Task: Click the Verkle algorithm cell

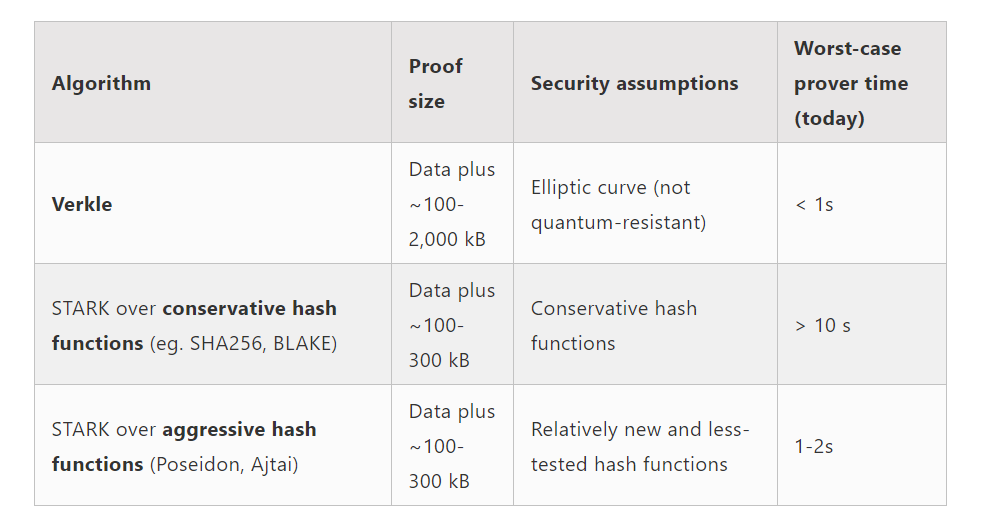Action: [213, 203]
